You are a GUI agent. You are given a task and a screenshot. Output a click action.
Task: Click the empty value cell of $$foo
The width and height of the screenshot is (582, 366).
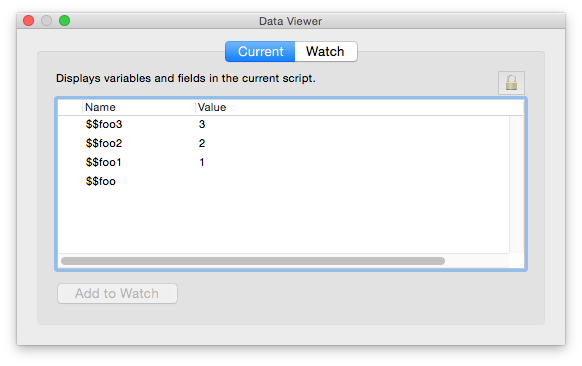[352, 181]
